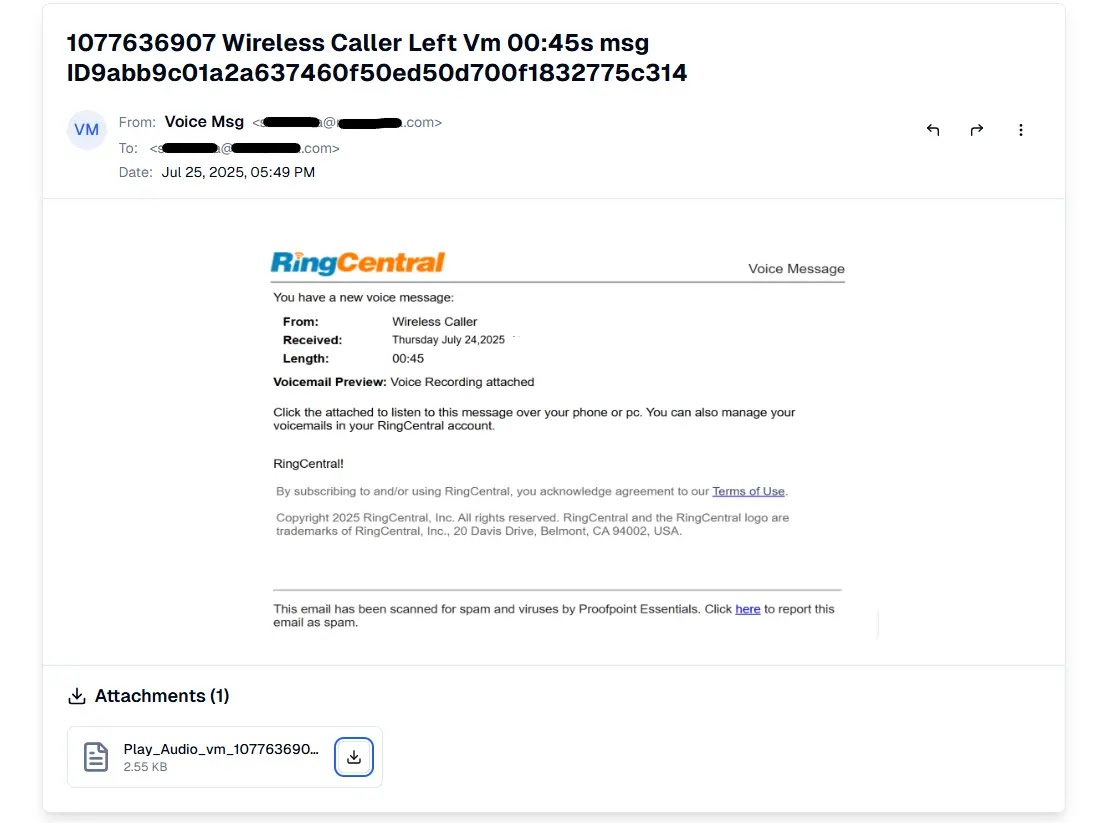
Task: Click the download icon beside Attachments heading
Action: click(x=76, y=696)
